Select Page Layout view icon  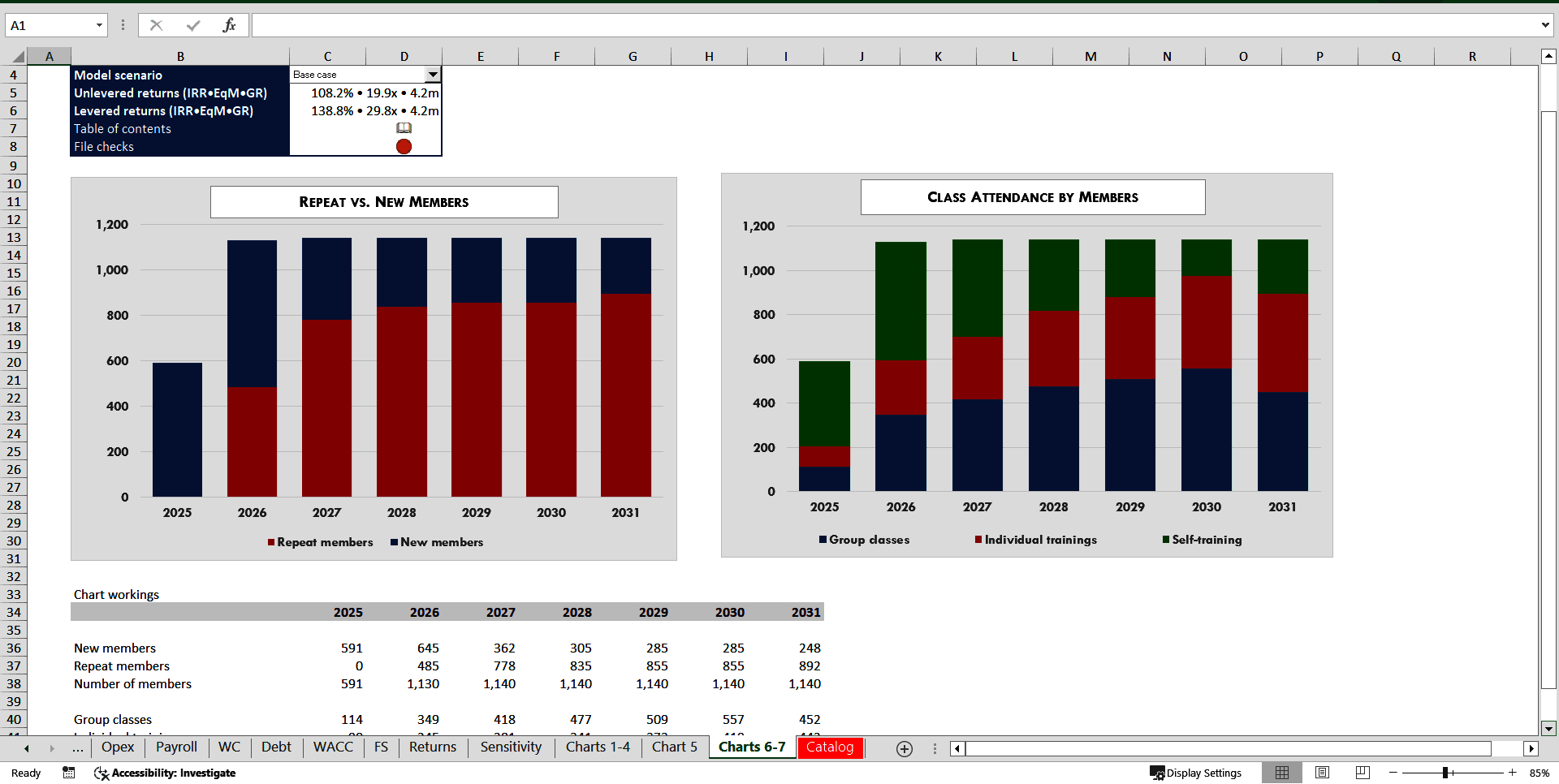1322,773
